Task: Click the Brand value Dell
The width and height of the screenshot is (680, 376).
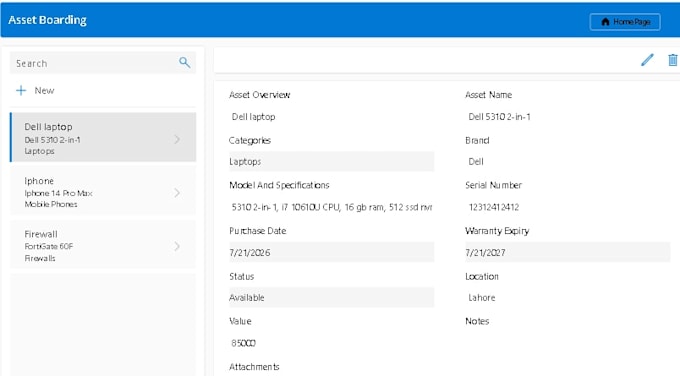Action: click(476, 161)
